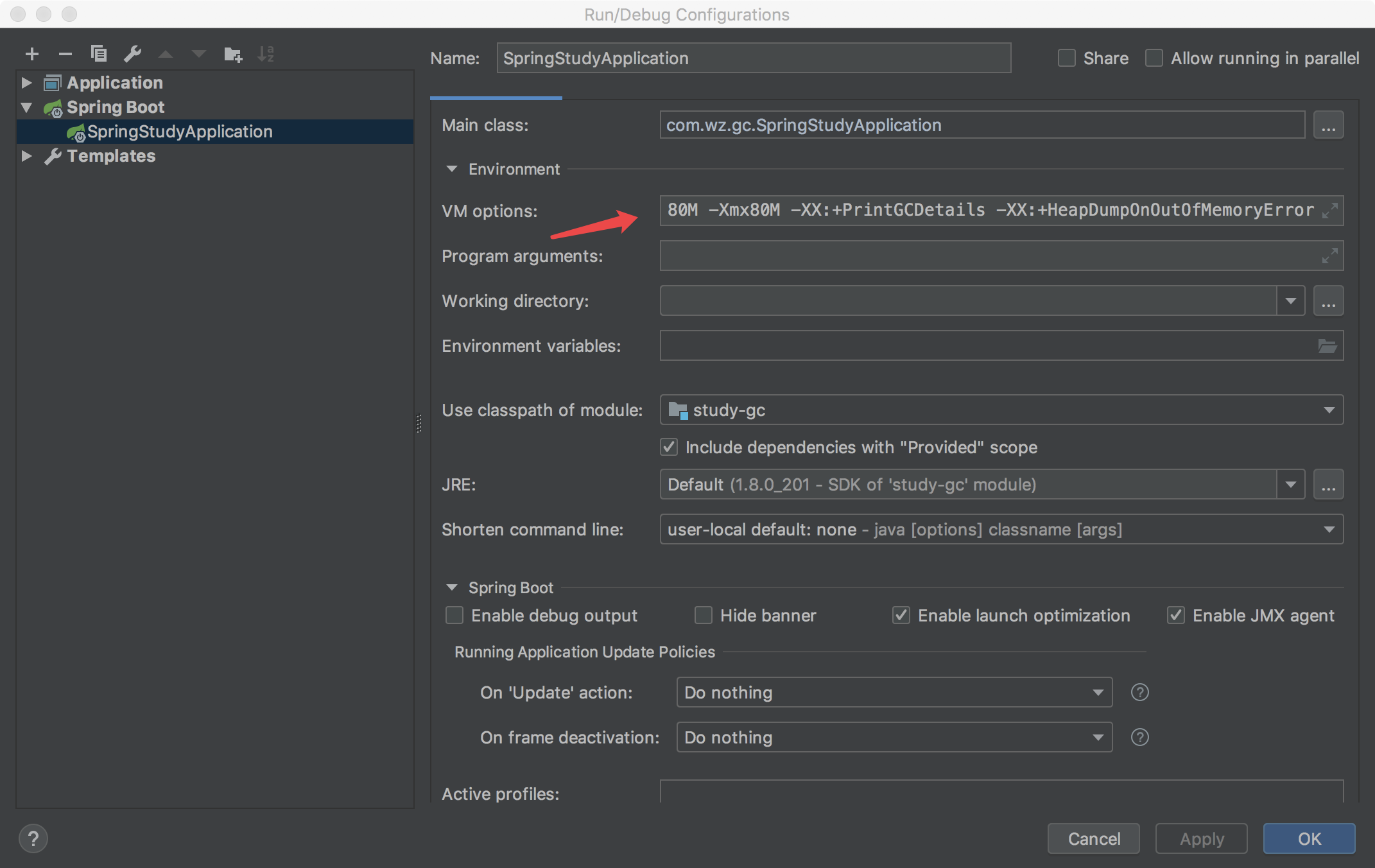Click the OK button
The image size is (1375, 868).
click(1309, 838)
